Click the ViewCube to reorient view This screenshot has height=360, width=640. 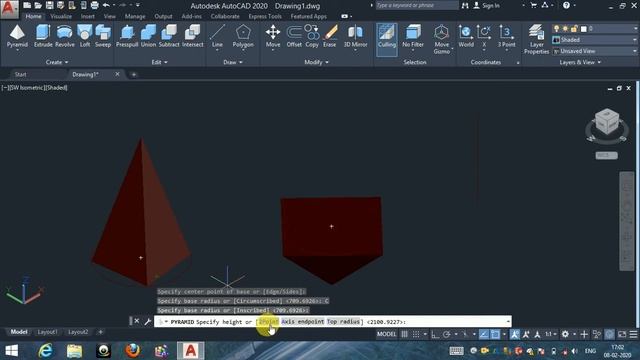(607, 121)
